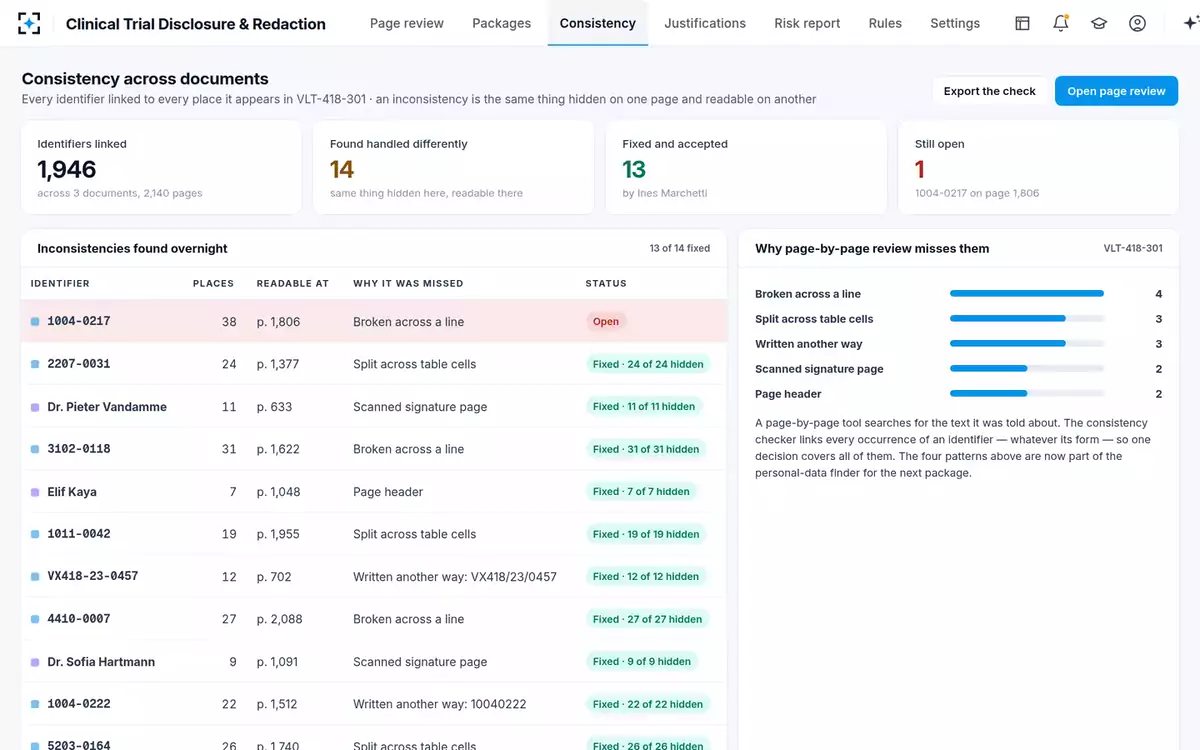Click the Page header reason for Elif Kaya
The image size is (1200, 750).
(x=388, y=492)
